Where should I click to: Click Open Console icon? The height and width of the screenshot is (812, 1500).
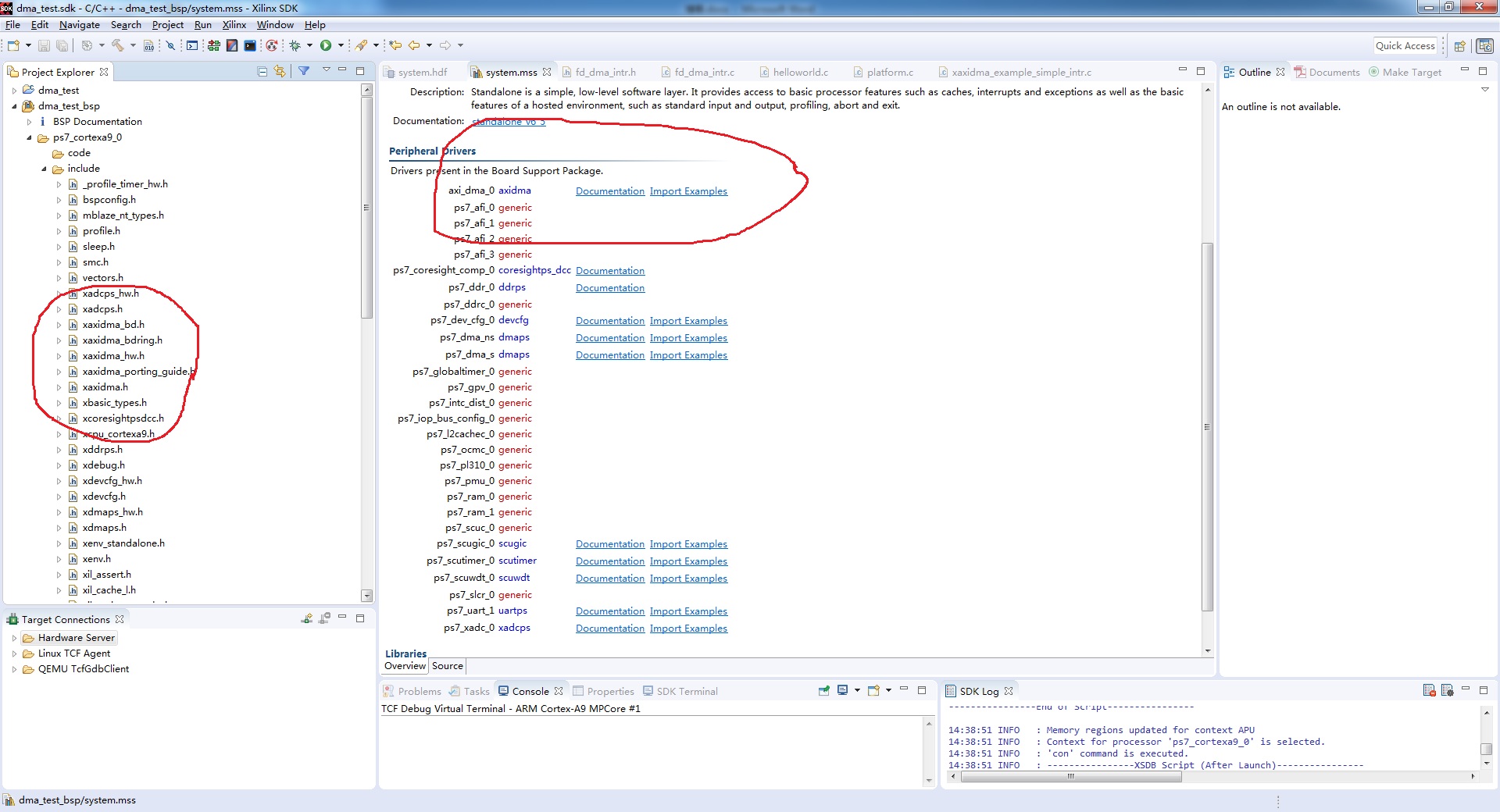pyautogui.click(x=873, y=690)
